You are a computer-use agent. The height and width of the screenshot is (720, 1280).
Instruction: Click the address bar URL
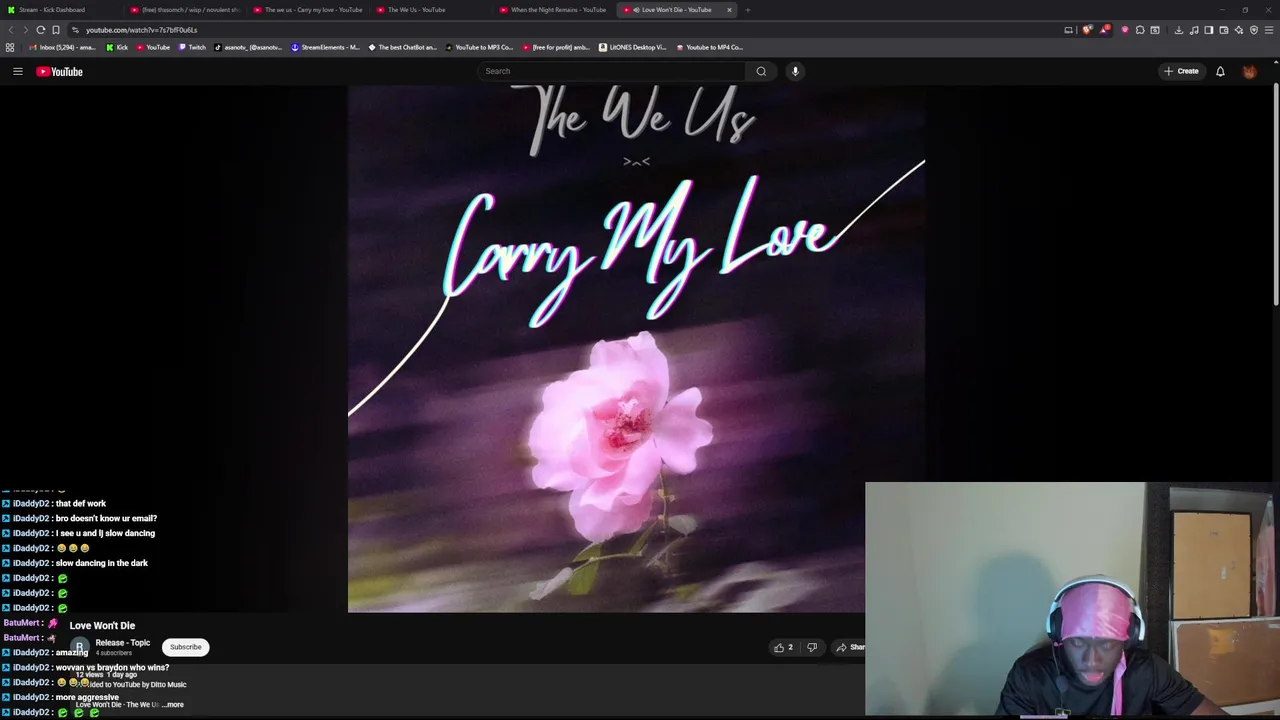point(141,30)
